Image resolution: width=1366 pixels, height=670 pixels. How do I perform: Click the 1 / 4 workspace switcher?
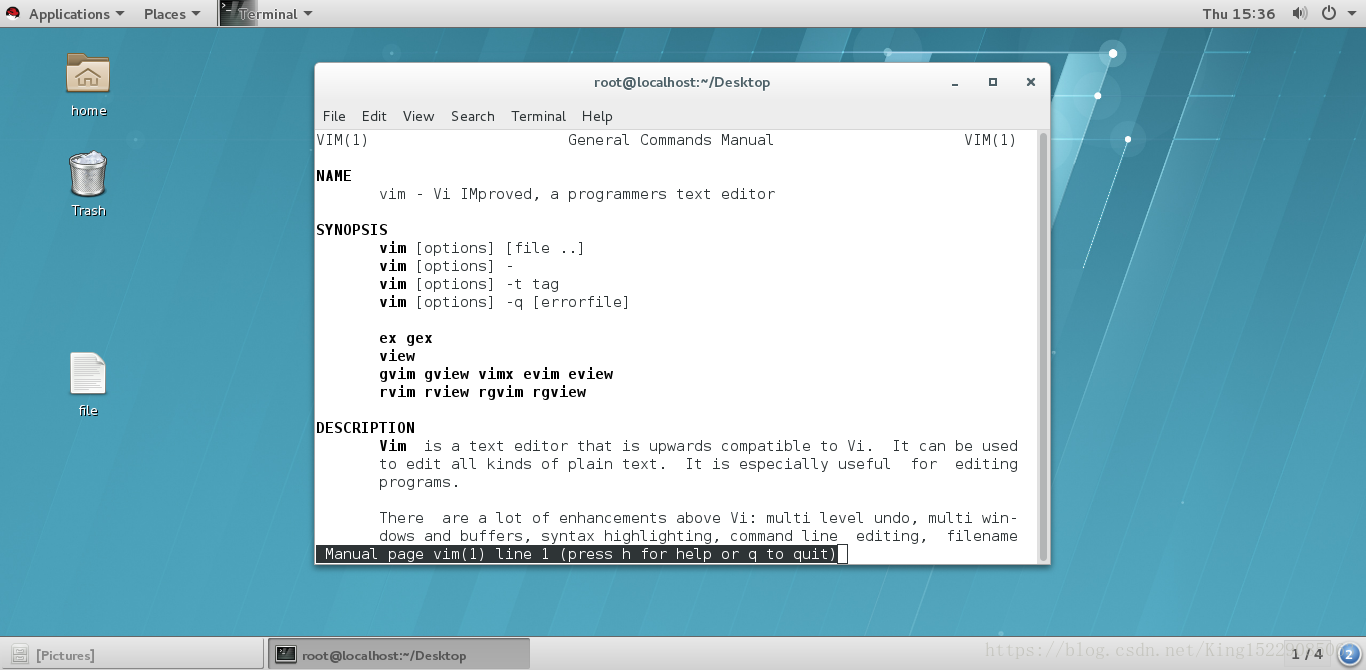point(1306,654)
